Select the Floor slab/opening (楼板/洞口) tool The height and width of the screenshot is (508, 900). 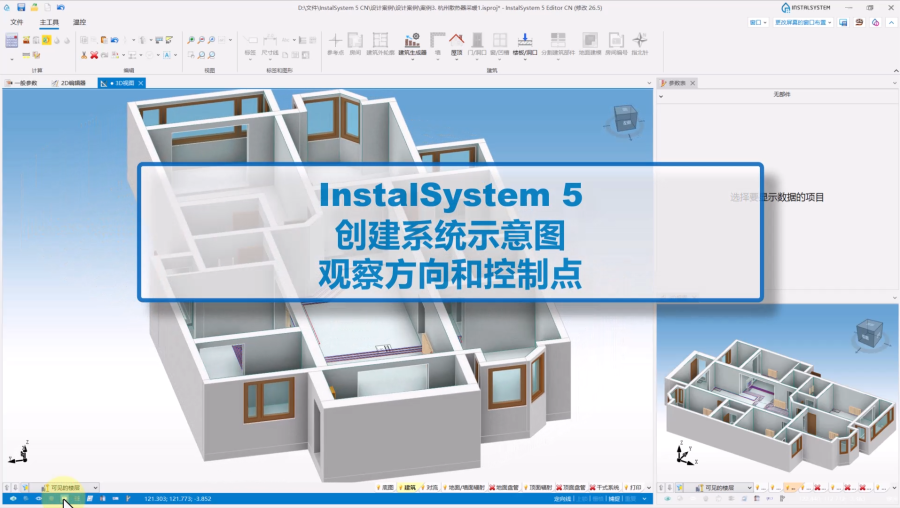click(x=525, y=43)
